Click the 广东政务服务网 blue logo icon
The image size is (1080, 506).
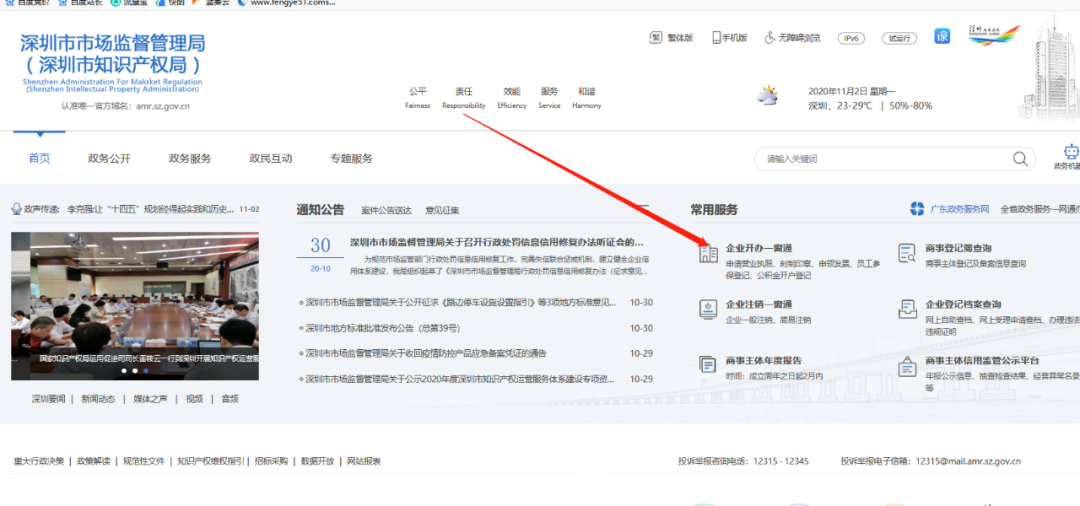point(917,209)
